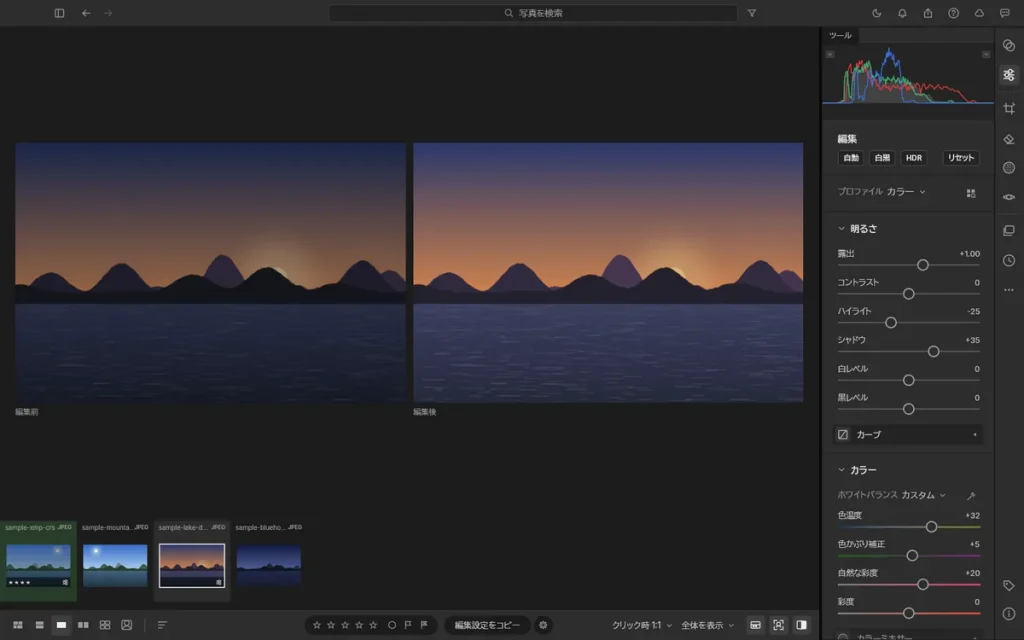Set rating to three stars
Screen dimensions: 1024x640
(345, 625)
